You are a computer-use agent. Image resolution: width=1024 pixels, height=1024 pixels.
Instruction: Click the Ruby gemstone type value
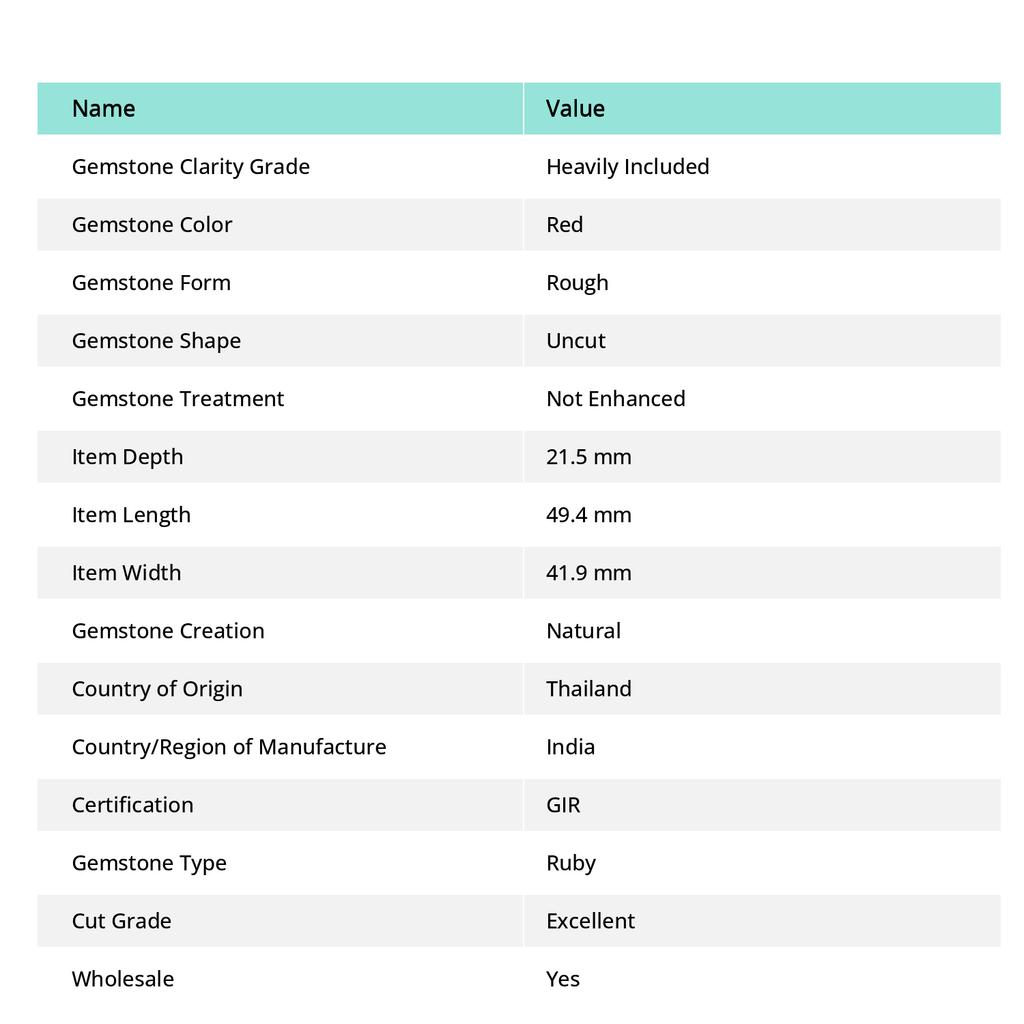[571, 862]
